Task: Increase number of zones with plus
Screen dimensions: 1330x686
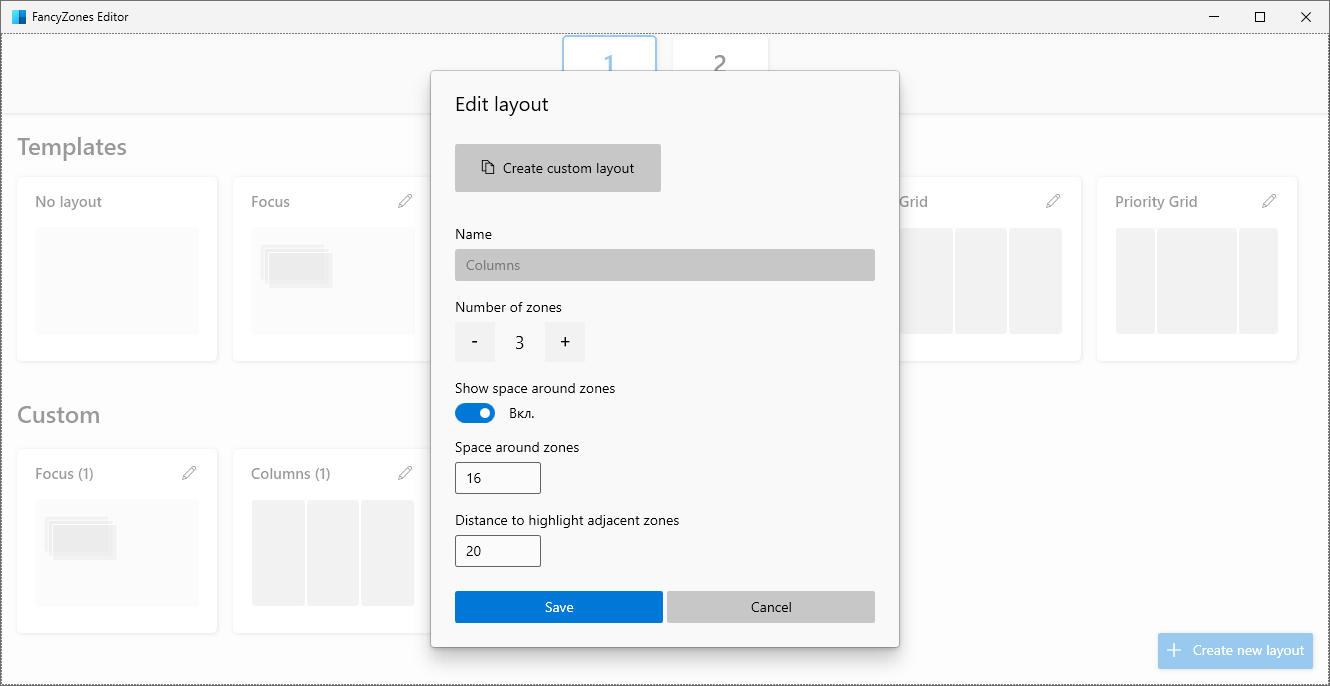Action: pyautogui.click(x=565, y=342)
